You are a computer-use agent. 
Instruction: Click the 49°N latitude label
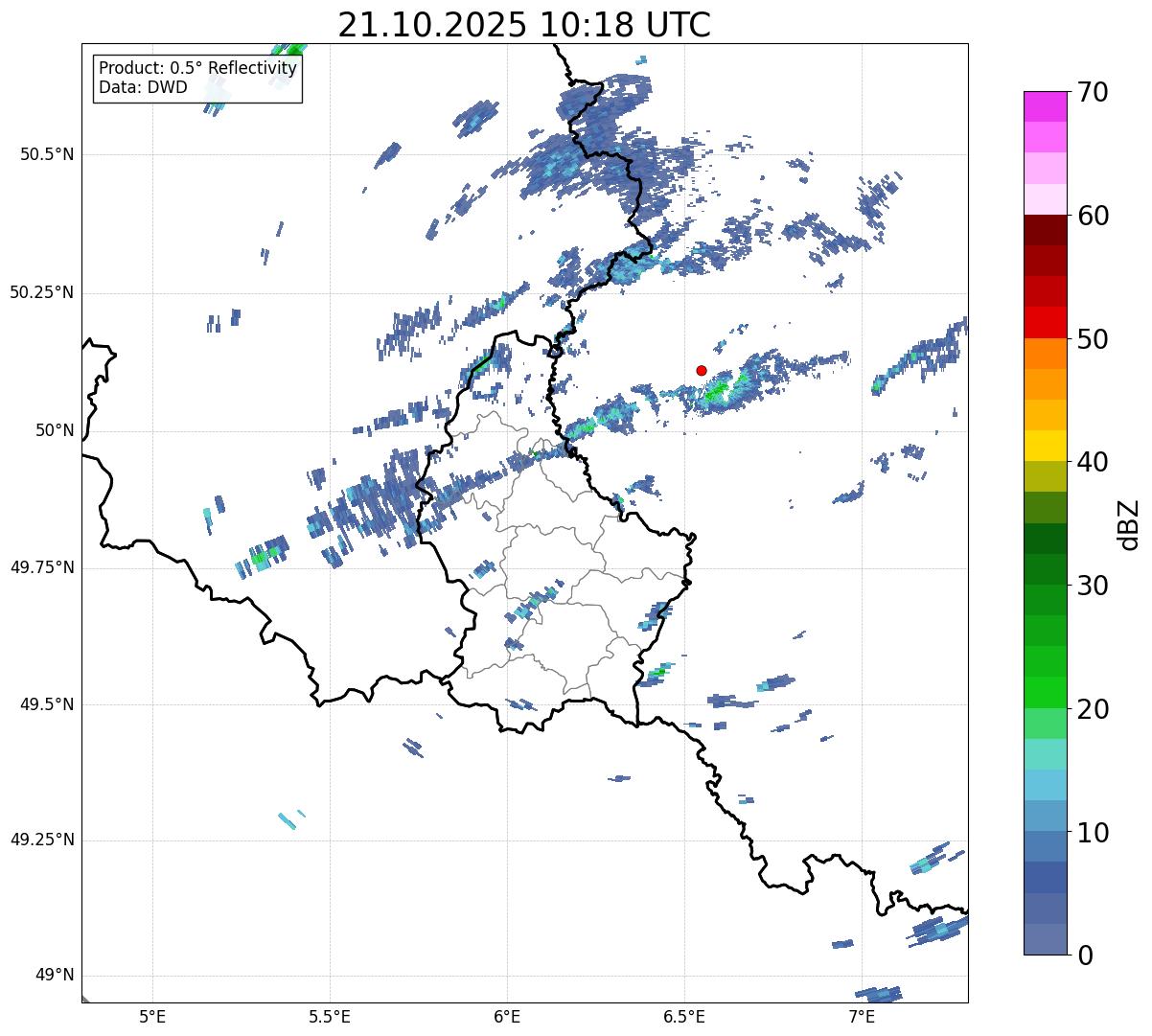tap(55, 976)
